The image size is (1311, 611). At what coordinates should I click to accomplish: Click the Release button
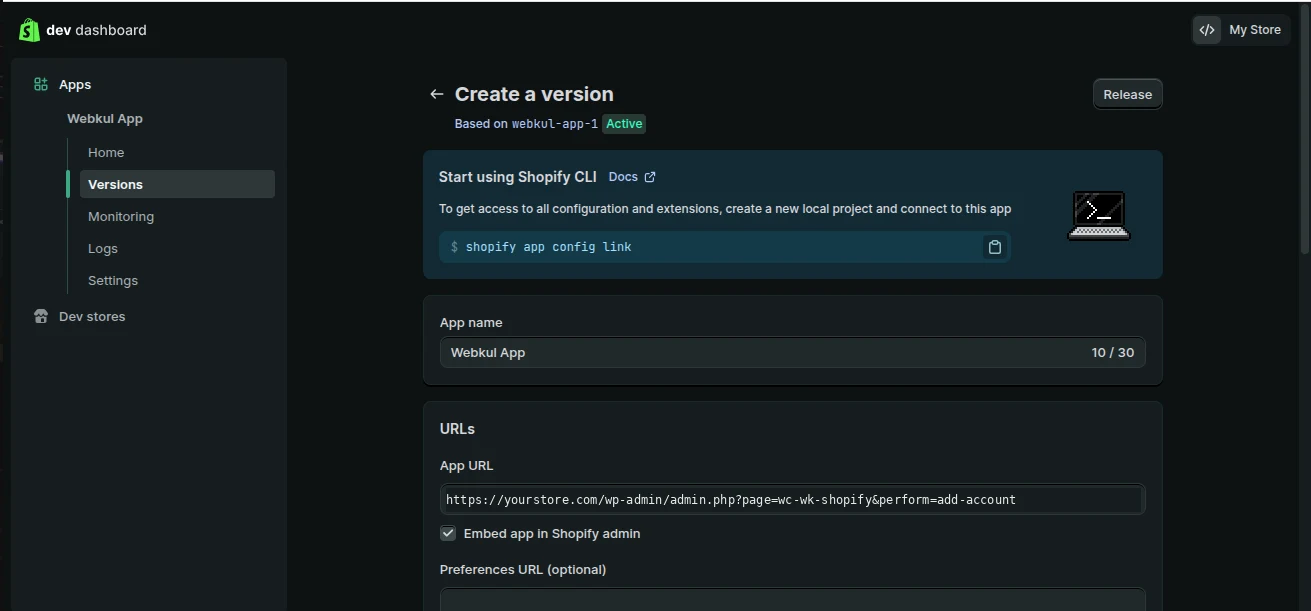(x=1127, y=94)
